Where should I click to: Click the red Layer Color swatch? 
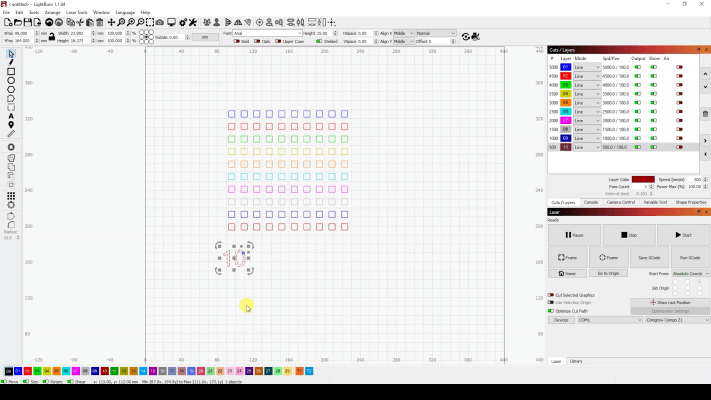tap(643, 180)
